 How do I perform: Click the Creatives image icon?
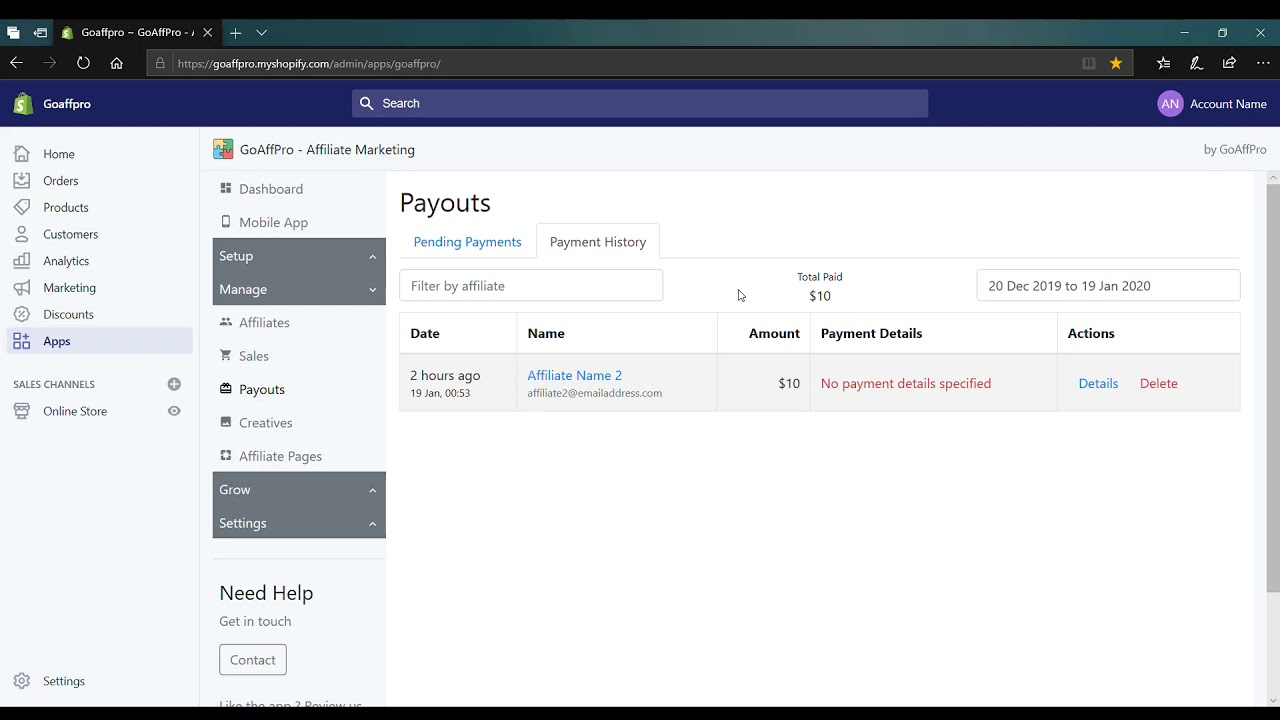[226, 422]
